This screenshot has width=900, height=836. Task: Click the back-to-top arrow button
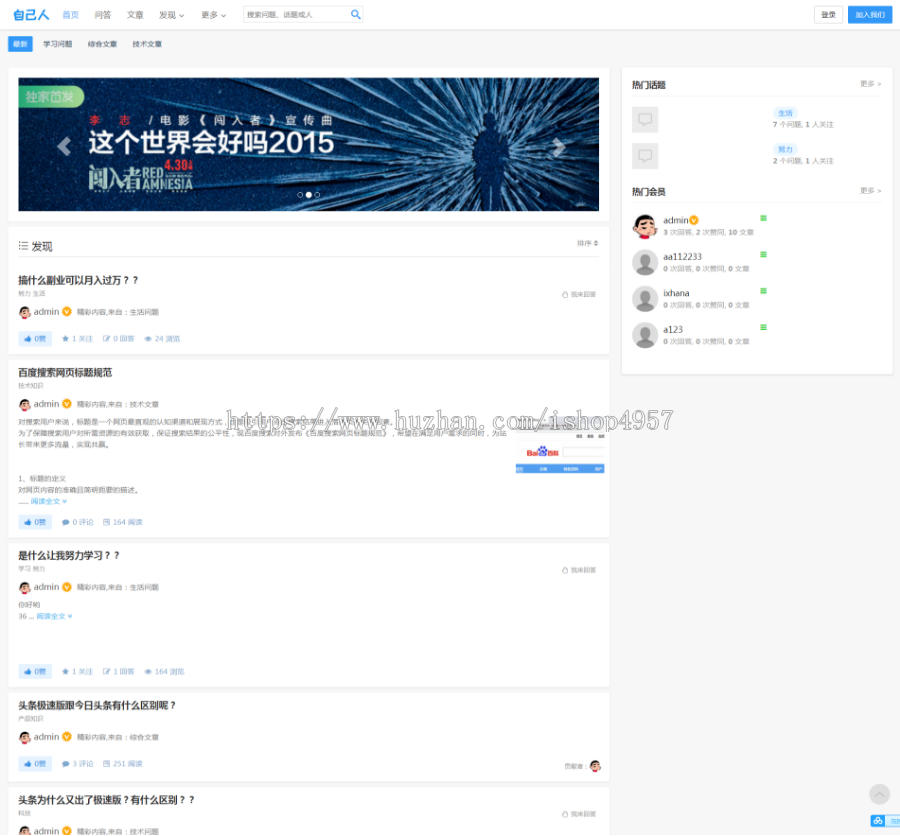879,794
